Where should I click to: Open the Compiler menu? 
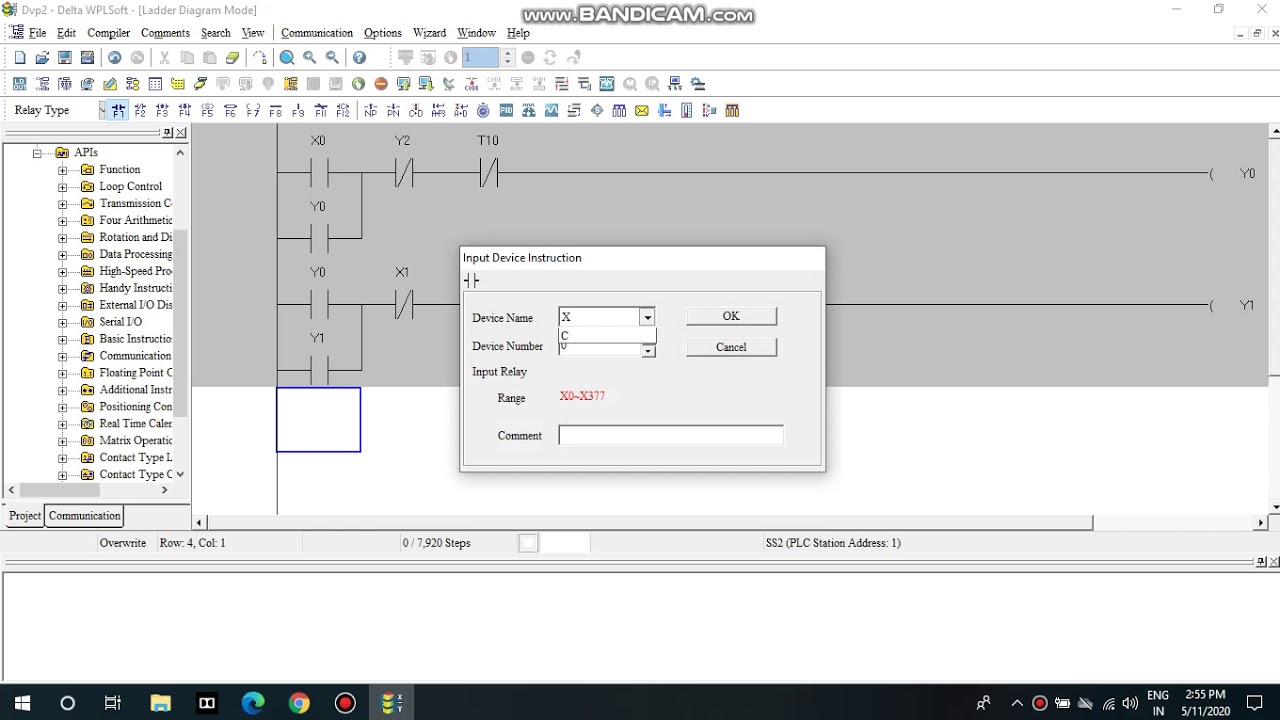pos(108,33)
